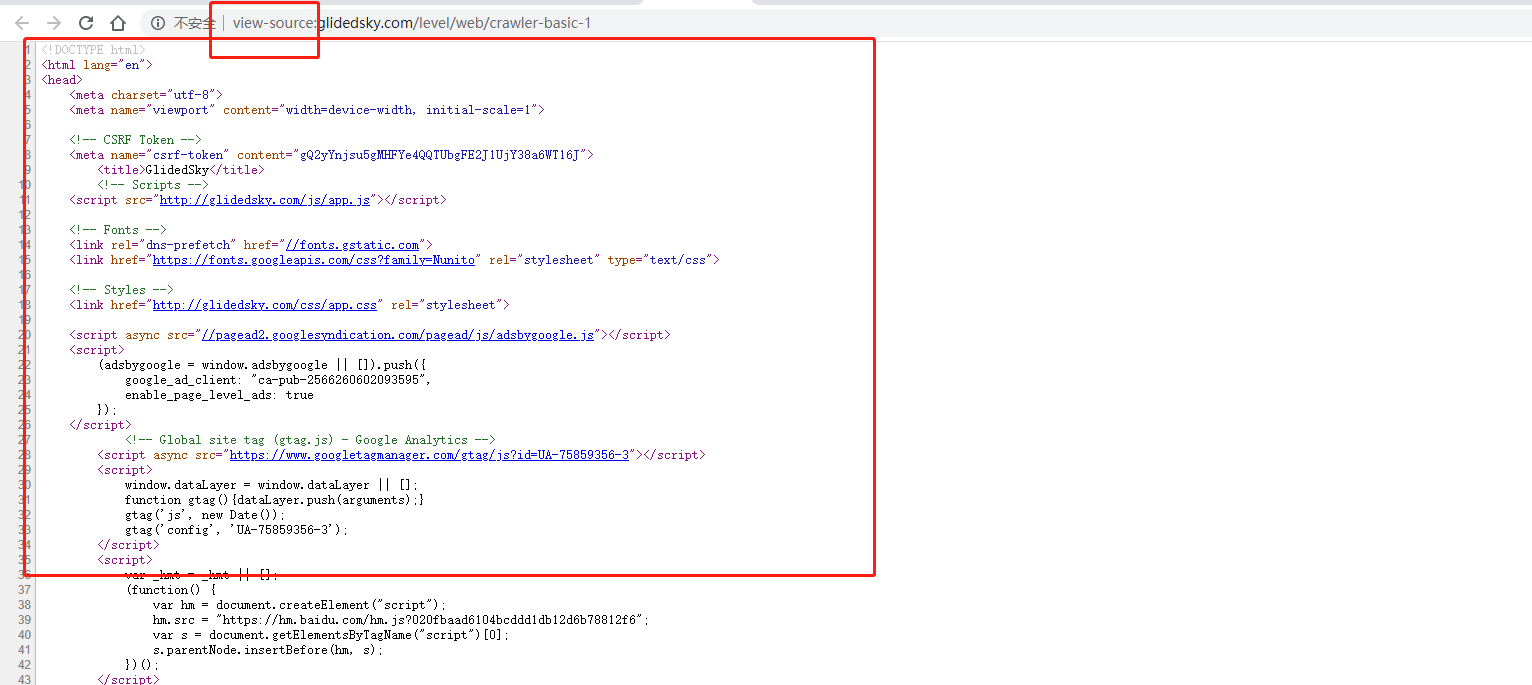Focus the address bar with view-source URL
The image size is (1532, 685).
click(412, 23)
